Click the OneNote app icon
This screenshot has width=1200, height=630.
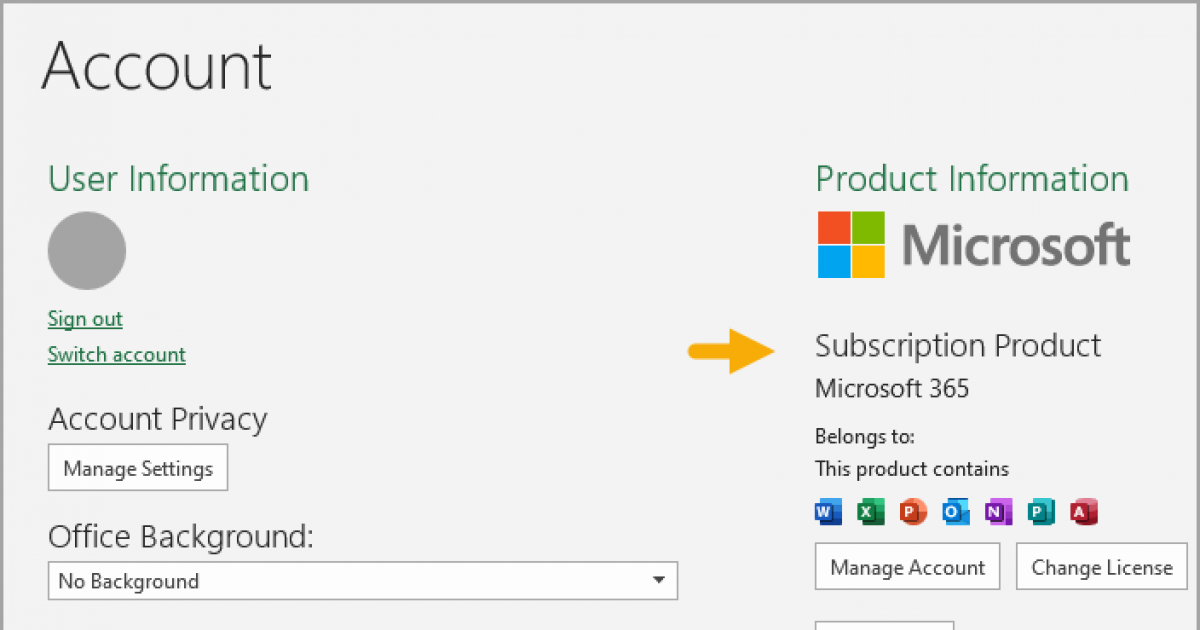999,512
